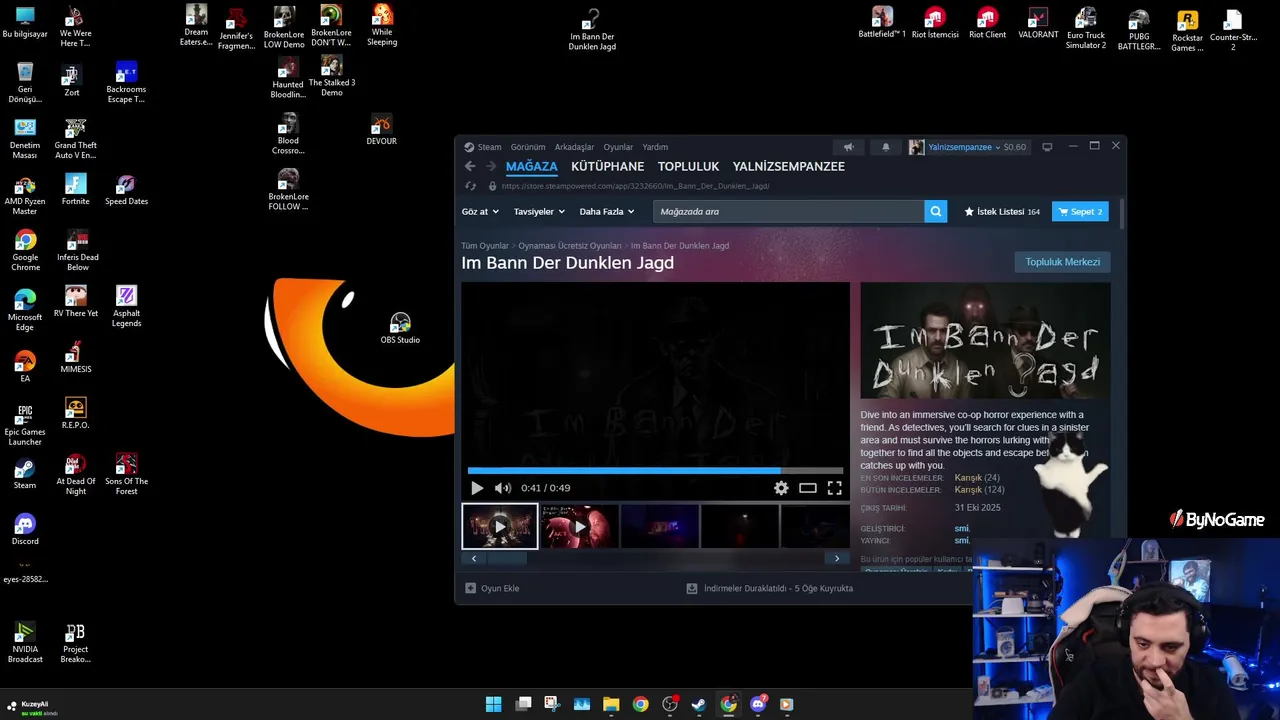The width and height of the screenshot is (1280, 720).
Task: Open the Arkadaşlar menu
Action: [x=574, y=147]
